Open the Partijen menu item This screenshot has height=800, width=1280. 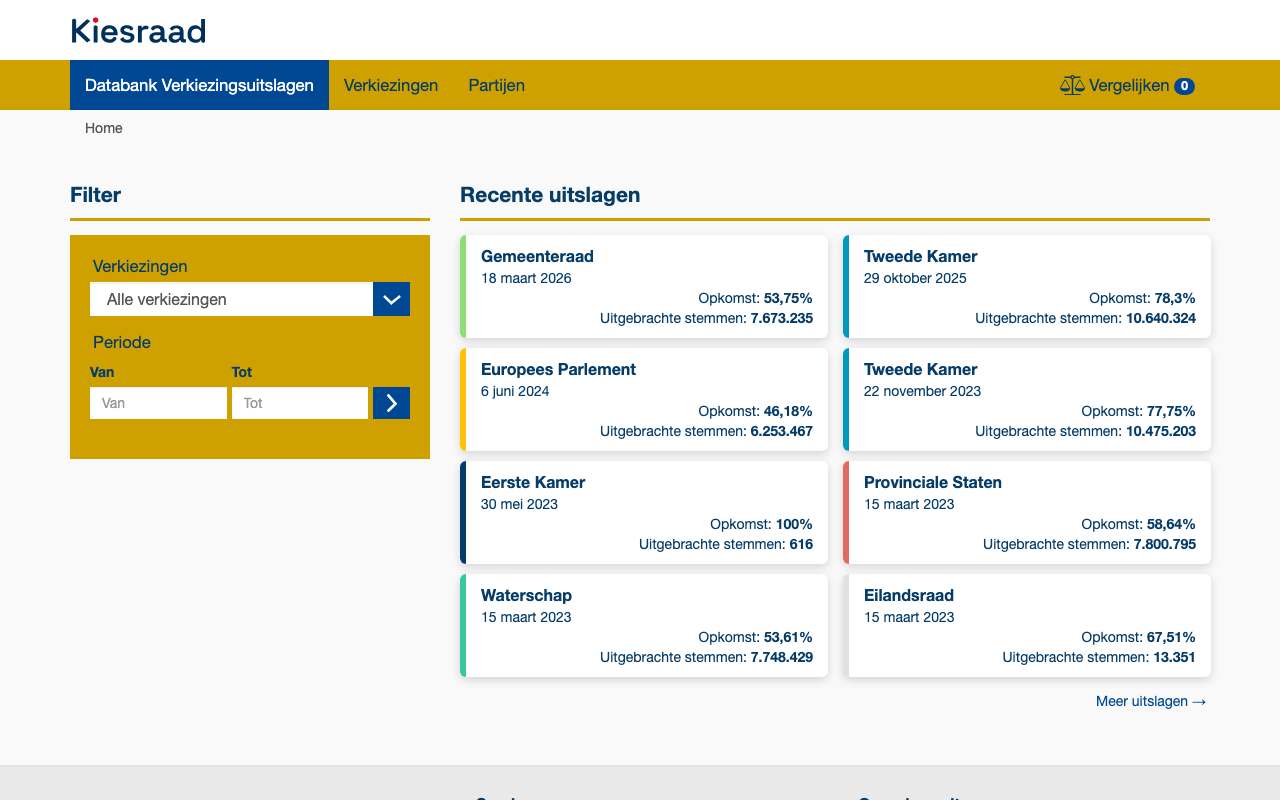[496, 85]
